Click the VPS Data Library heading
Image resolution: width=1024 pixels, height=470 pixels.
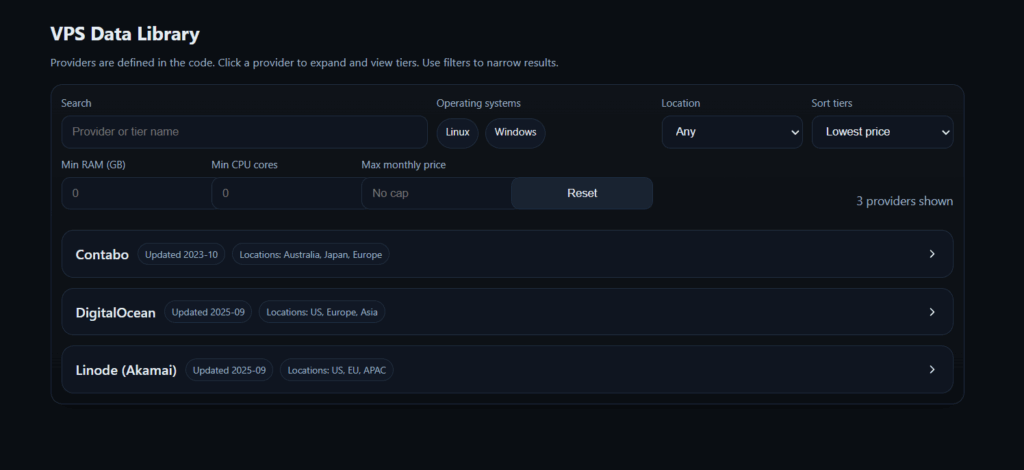125,34
